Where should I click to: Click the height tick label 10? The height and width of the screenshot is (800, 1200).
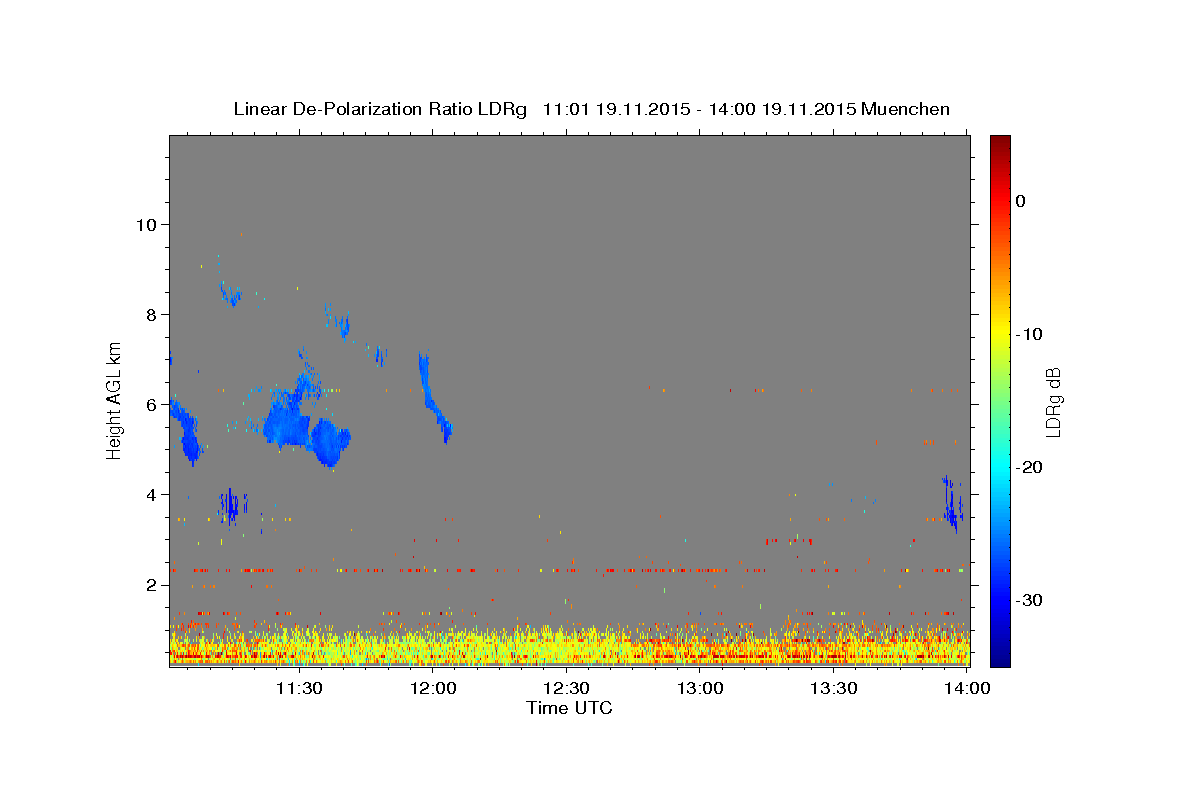pyautogui.click(x=146, y=224)
